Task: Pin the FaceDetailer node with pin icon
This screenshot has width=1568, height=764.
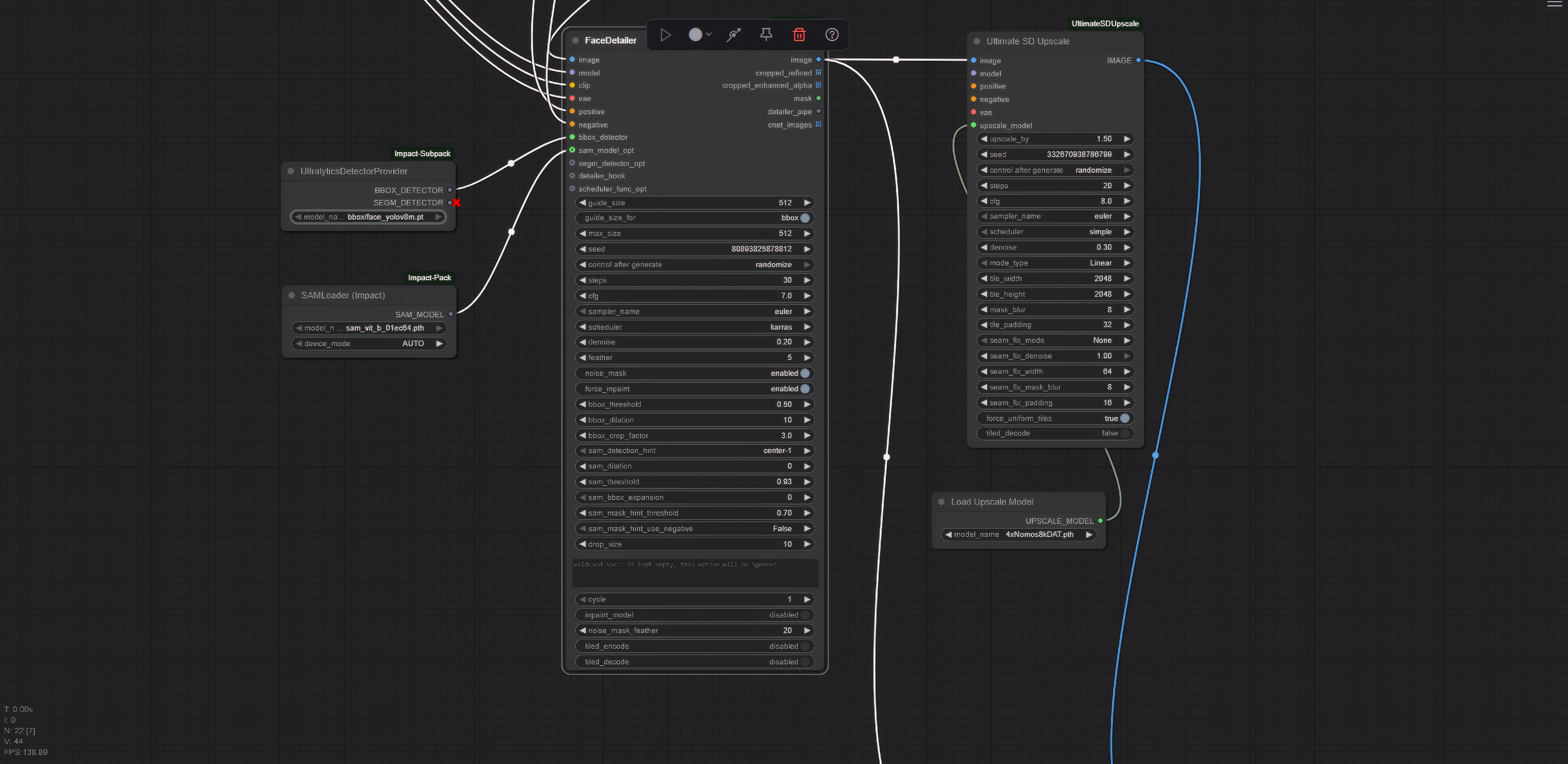Action: tap(767, 34)
